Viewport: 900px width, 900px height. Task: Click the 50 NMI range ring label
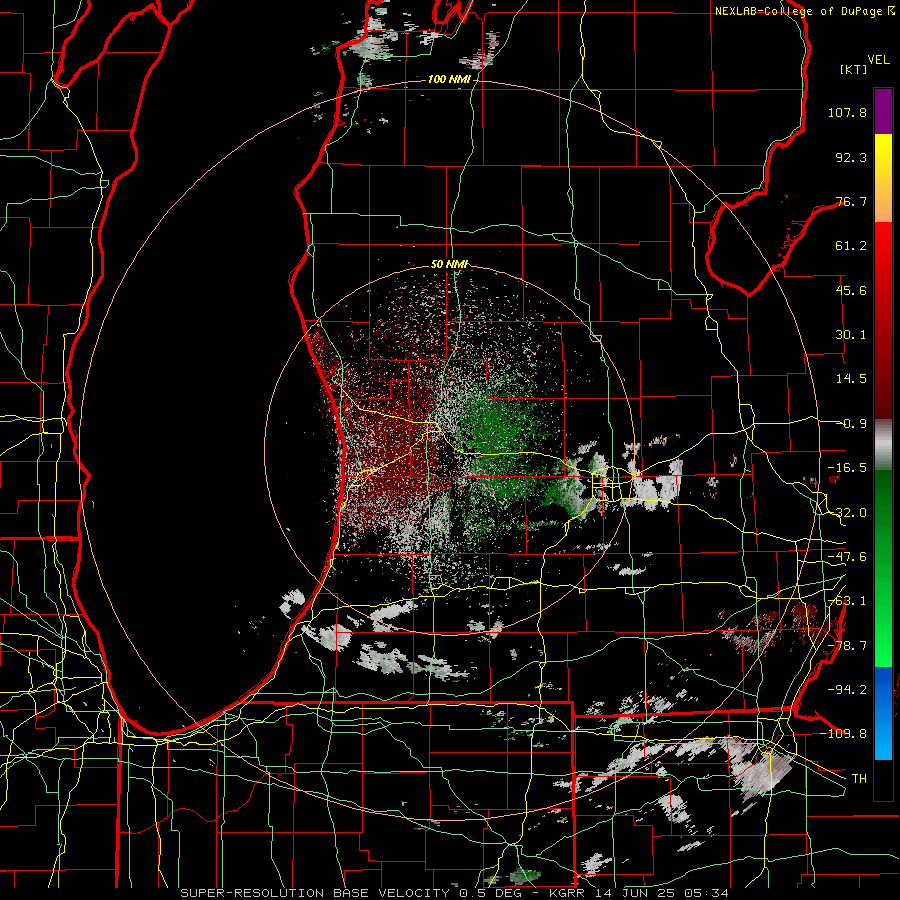(449, 265)
